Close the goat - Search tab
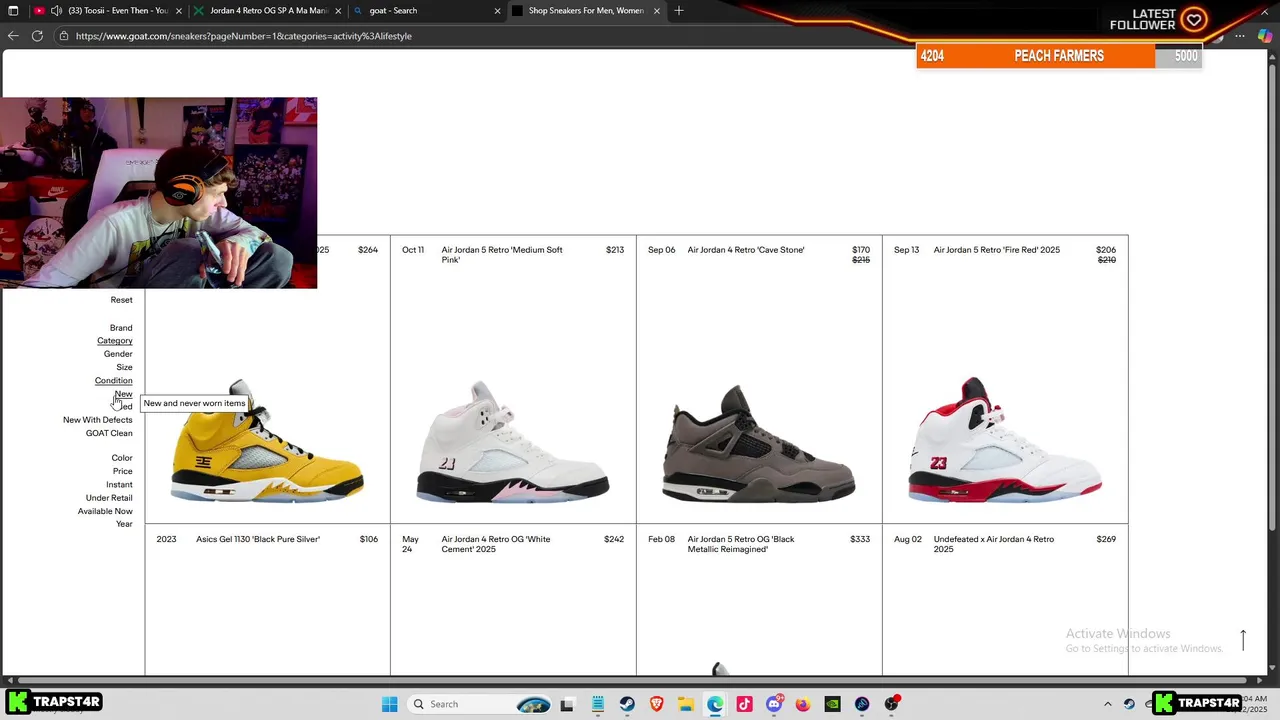This screenshot has height=720, width=1280. 498,11
